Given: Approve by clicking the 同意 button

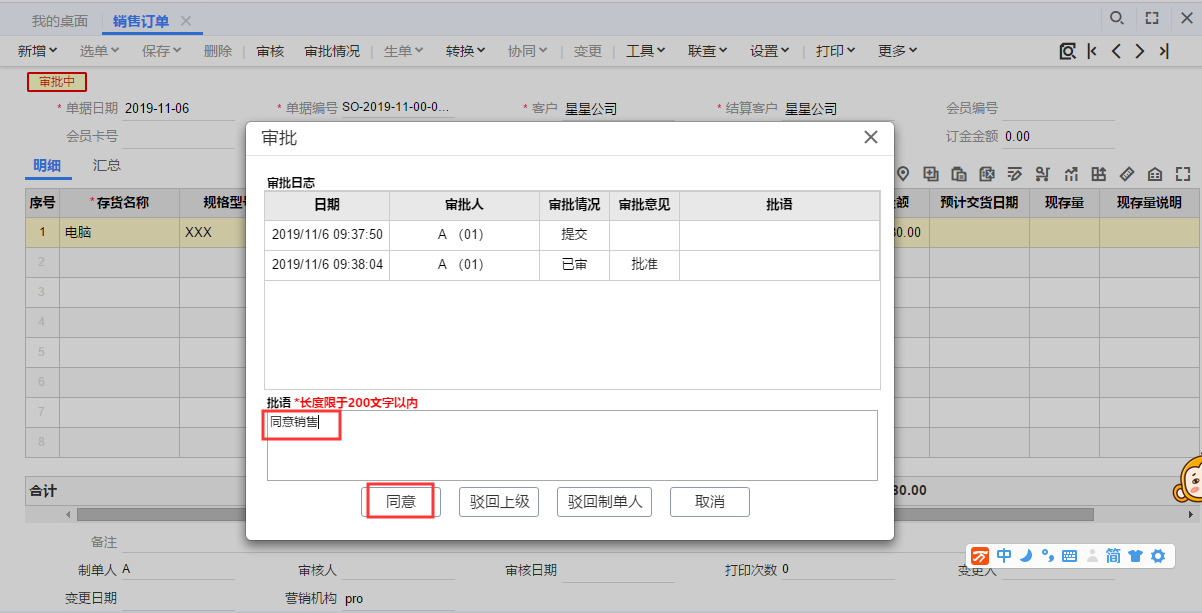Looking at the screenshot, I should pos(401,502).
